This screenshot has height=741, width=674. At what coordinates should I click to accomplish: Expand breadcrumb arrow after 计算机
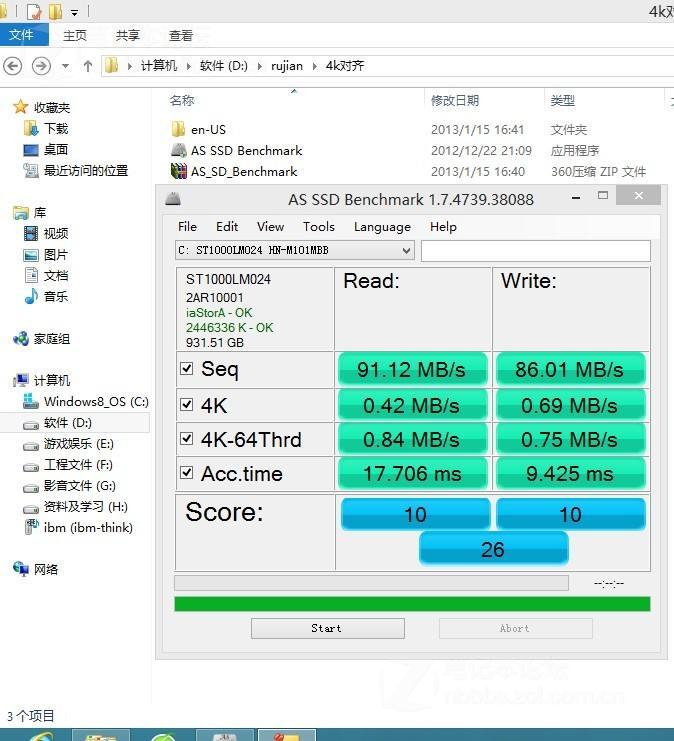189,66
